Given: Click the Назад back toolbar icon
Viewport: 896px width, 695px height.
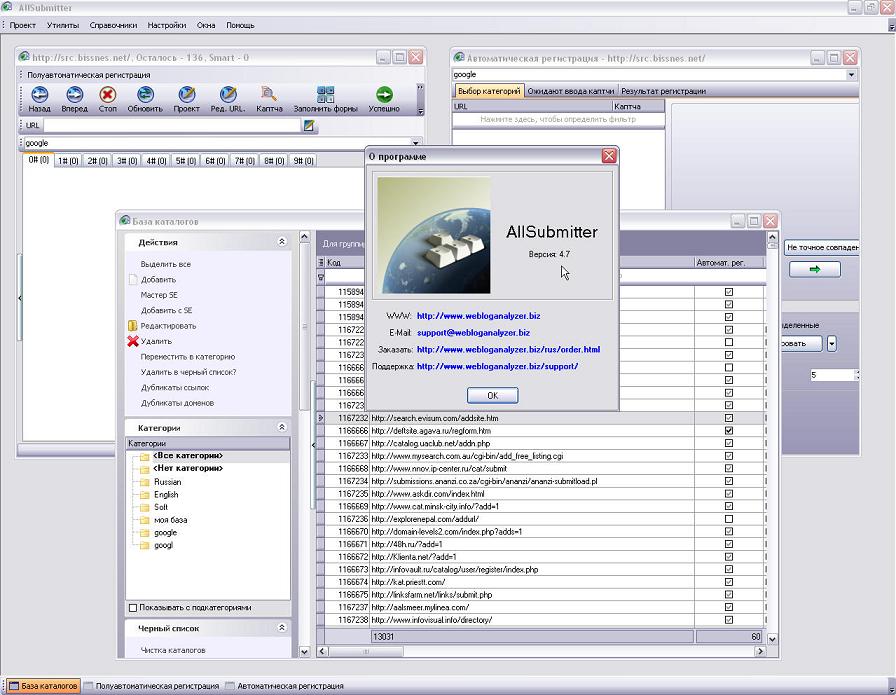Looking at the screenshot, I should pos(39,94).
